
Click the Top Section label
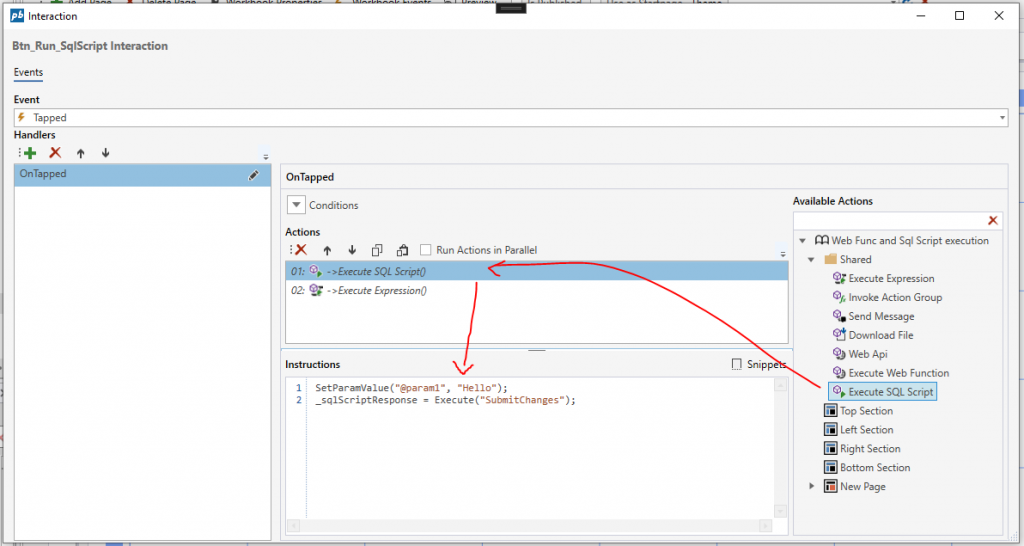(x=866, y=411)
